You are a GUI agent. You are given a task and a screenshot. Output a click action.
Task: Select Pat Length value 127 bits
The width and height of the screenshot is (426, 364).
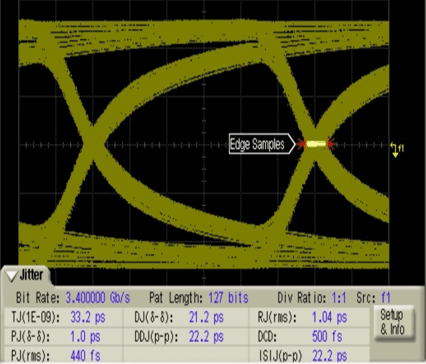[228, 297]
